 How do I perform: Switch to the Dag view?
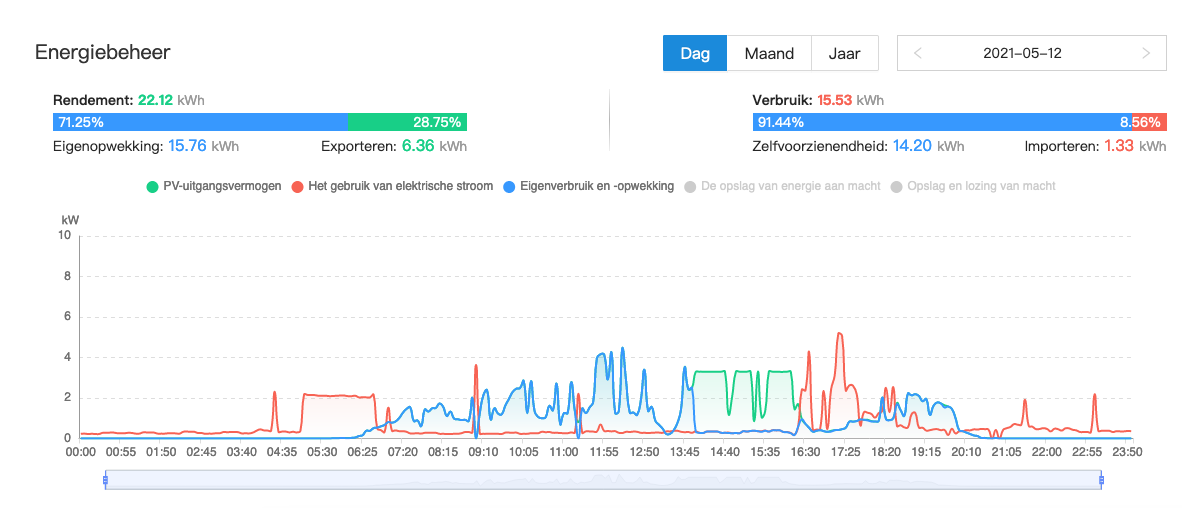[694, 54]
